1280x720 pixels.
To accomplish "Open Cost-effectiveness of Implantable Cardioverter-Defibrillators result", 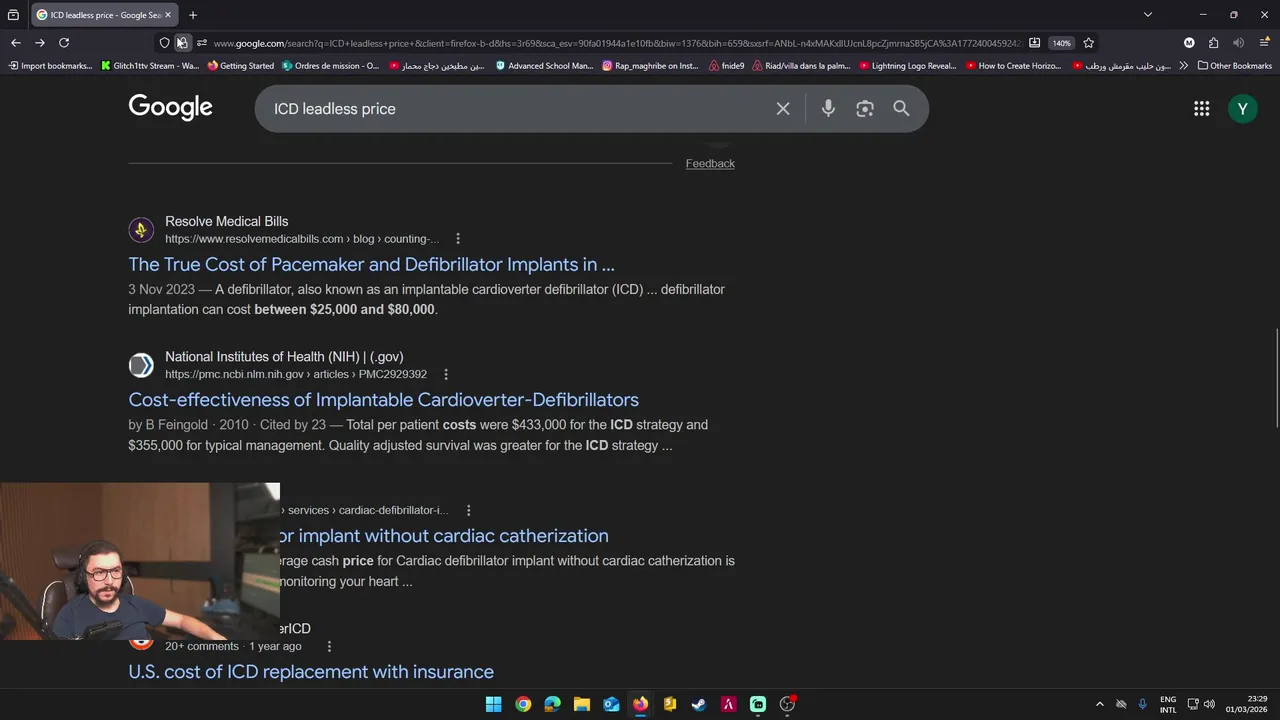I will [383, 400].
